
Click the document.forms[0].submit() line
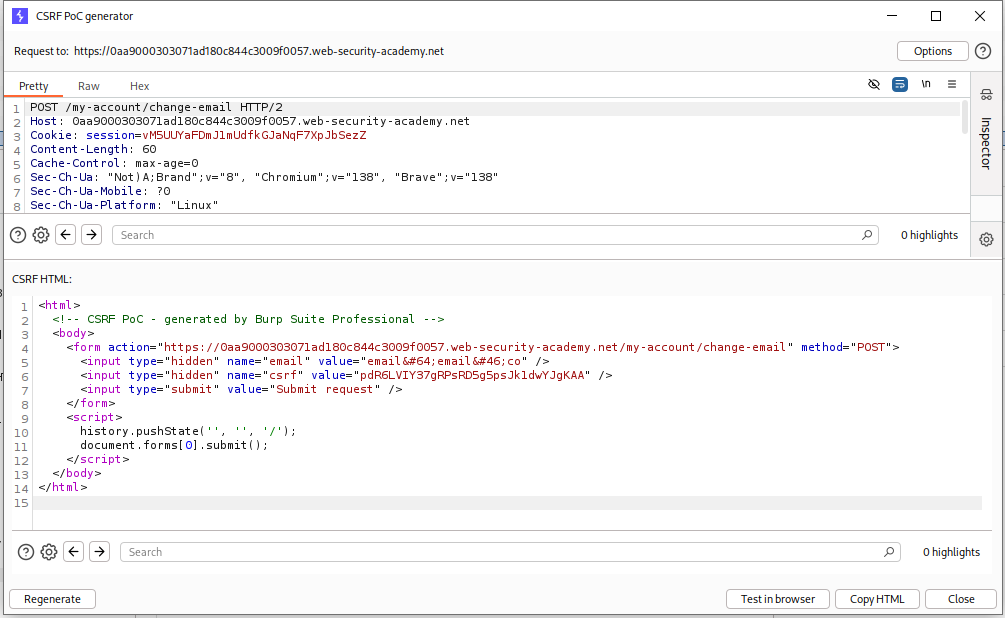[174, 445]
